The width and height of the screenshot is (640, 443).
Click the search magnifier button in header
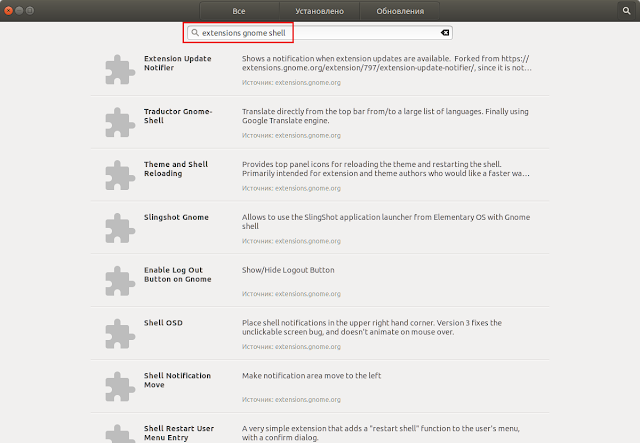click(x=627, y=11)
